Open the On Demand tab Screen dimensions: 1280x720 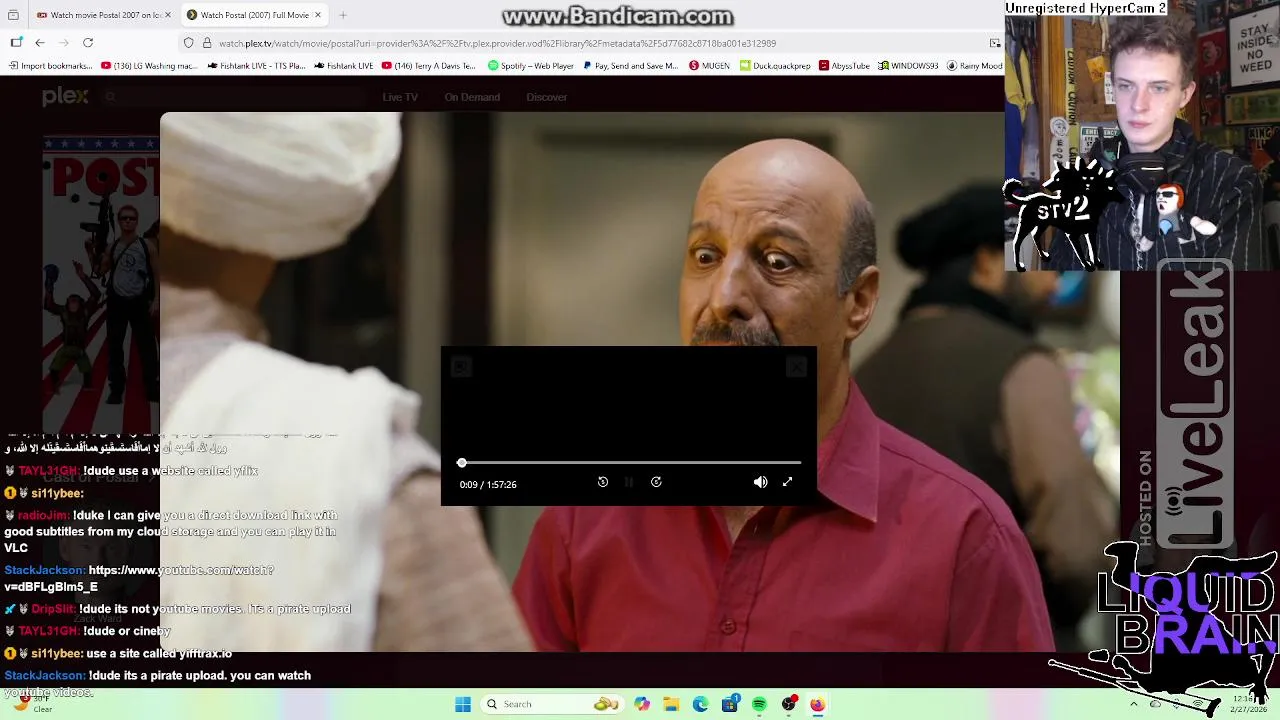pos(472,97)
